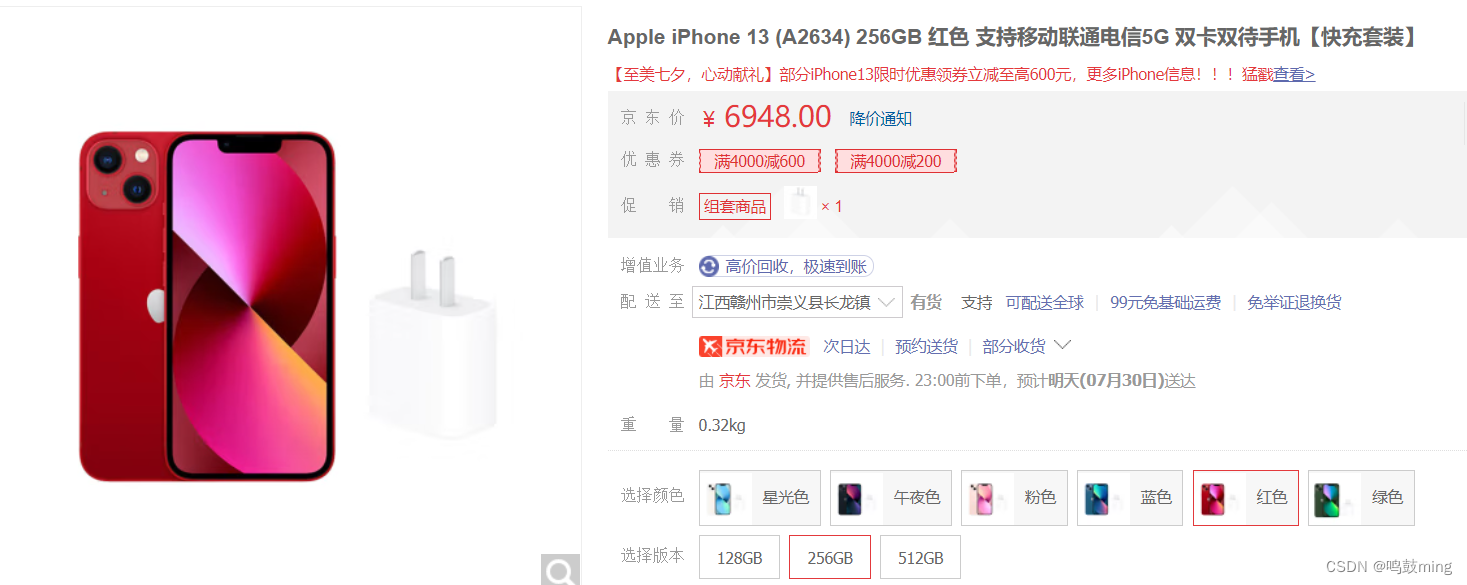
Task: Click the 满4000减200 coupon
Action: pyautogui.click(x=896, y=161)
